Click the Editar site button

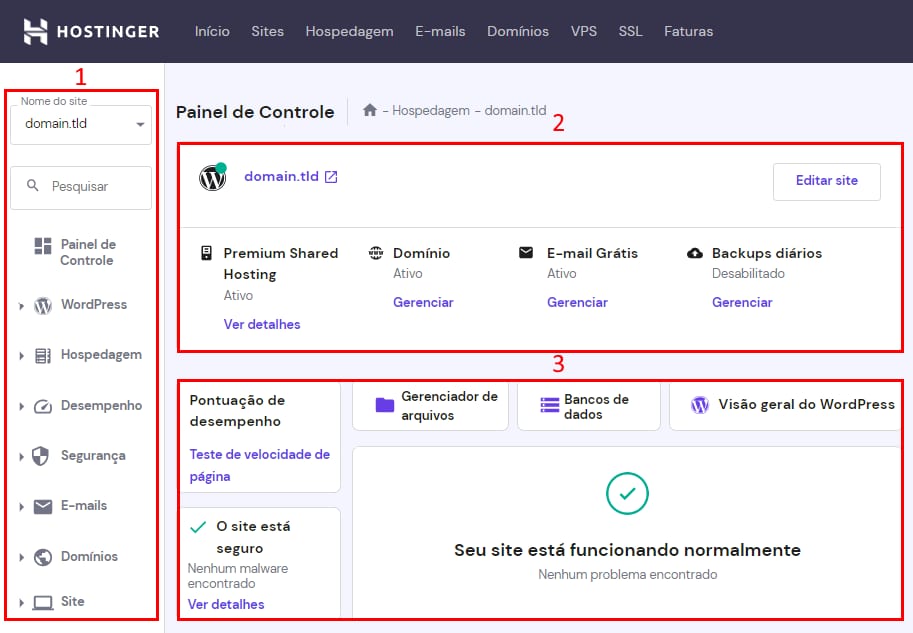tap(826, 181)
